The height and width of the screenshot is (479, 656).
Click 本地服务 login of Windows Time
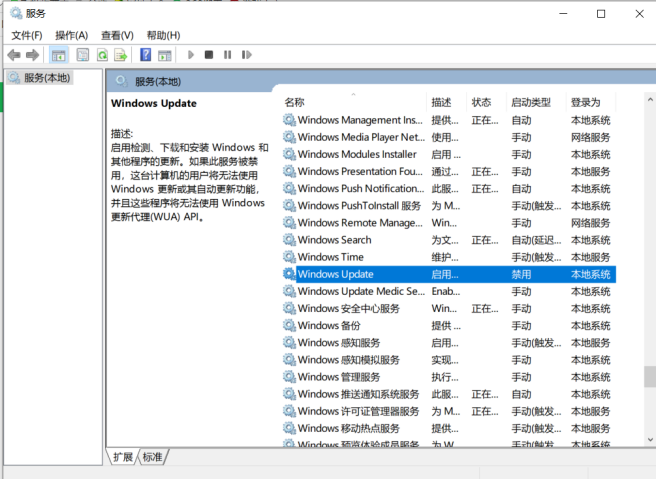(x=590, y=257)
